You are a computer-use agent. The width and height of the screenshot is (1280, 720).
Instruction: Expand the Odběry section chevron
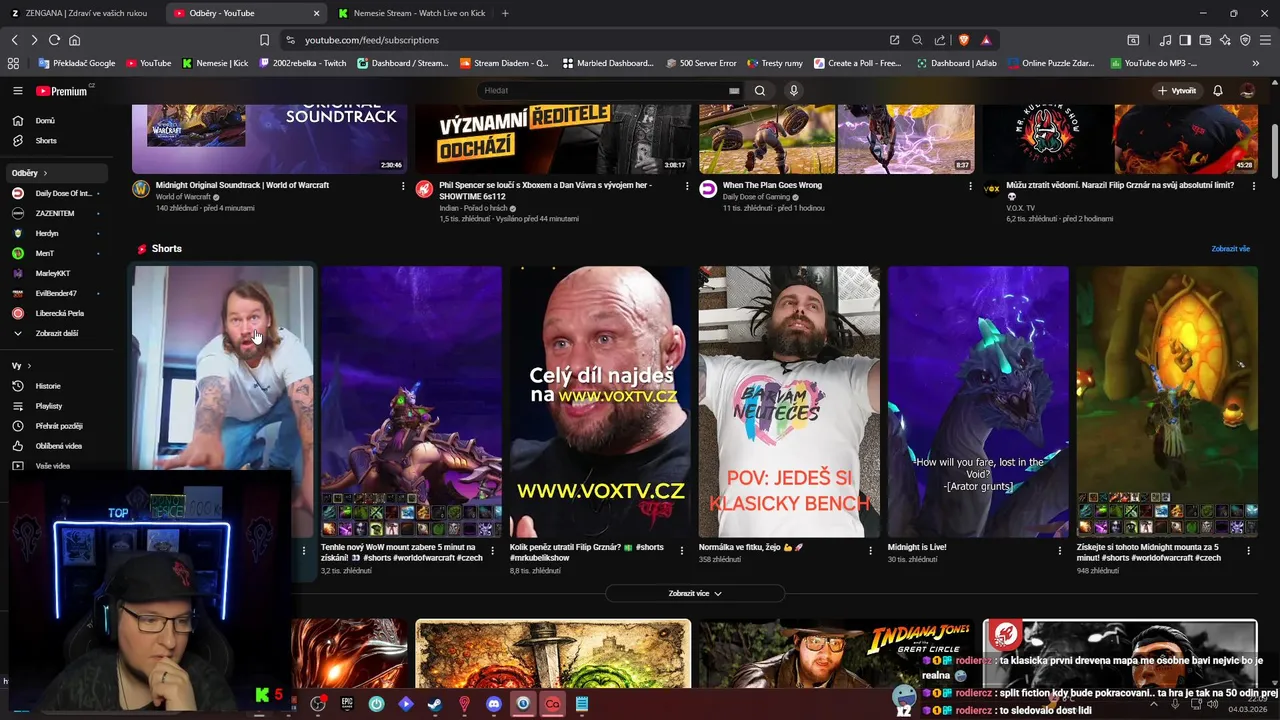coord(45,173)
